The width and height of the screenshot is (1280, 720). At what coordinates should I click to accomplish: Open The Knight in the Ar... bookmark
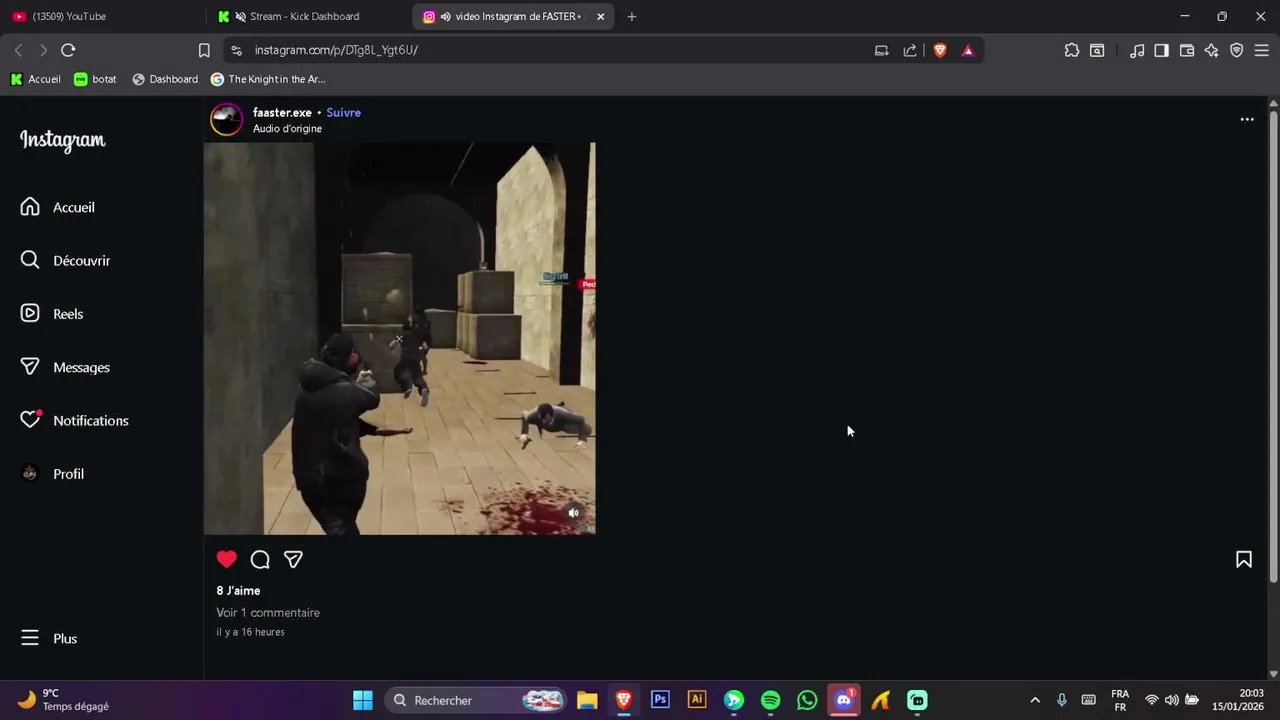(x=268, y=79)
